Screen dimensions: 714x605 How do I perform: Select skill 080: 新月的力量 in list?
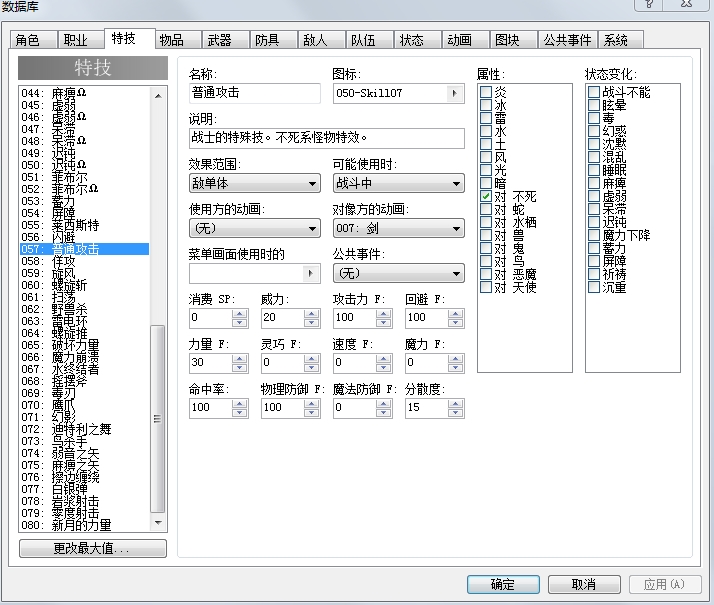click(85, 525)
